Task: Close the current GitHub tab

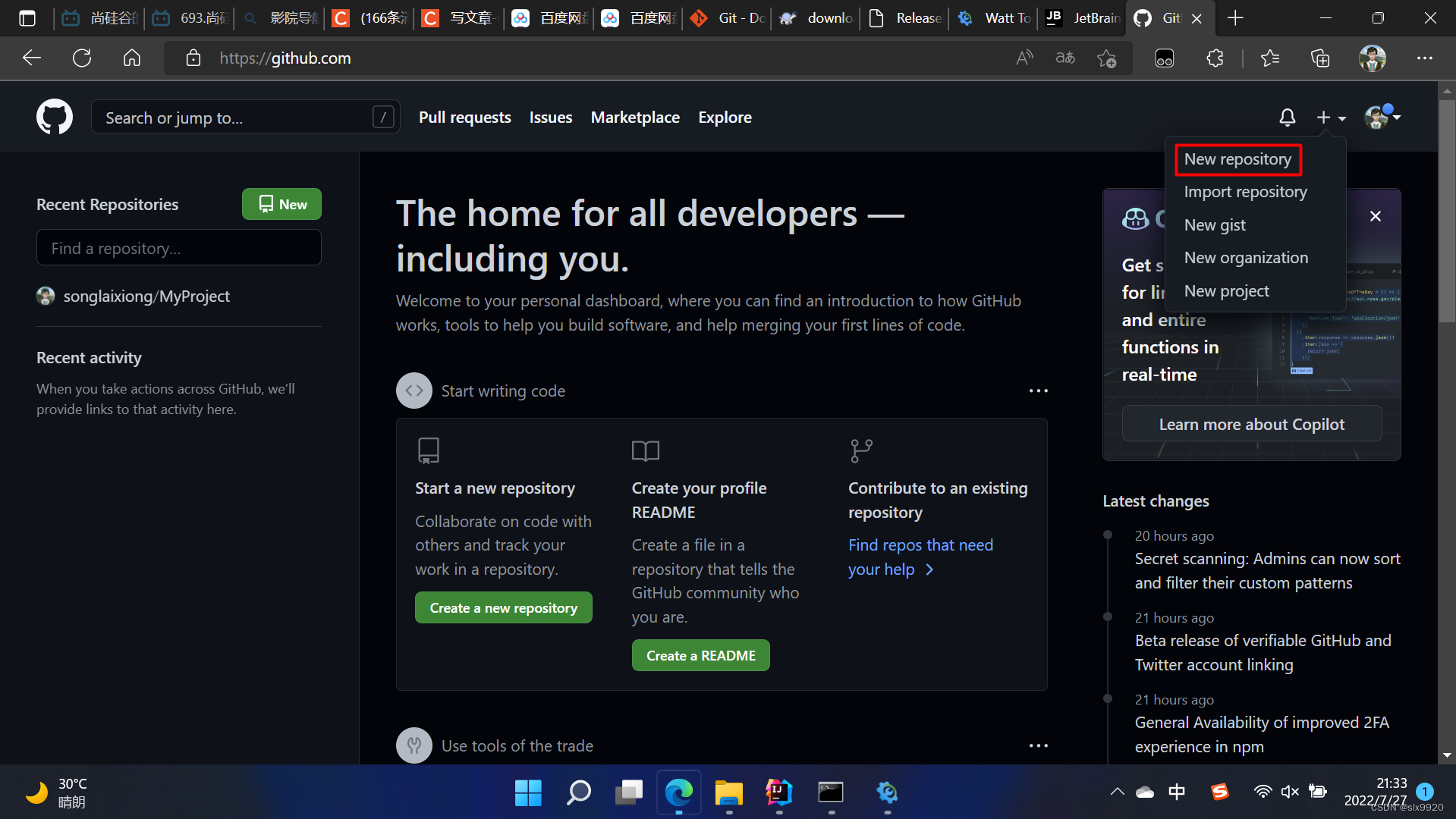Action: [x=1197, y=18]
